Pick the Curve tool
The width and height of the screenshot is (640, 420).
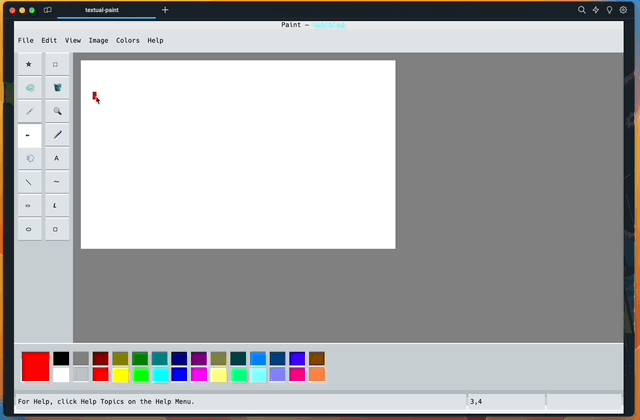point(56,182)
